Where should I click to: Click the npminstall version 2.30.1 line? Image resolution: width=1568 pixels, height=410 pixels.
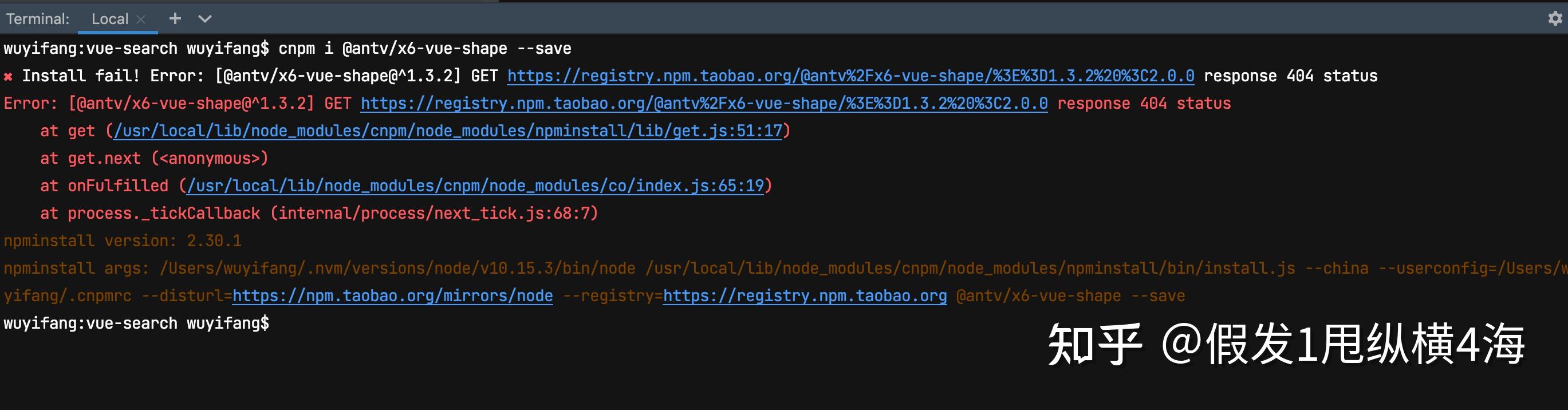[x=123, y=241]
